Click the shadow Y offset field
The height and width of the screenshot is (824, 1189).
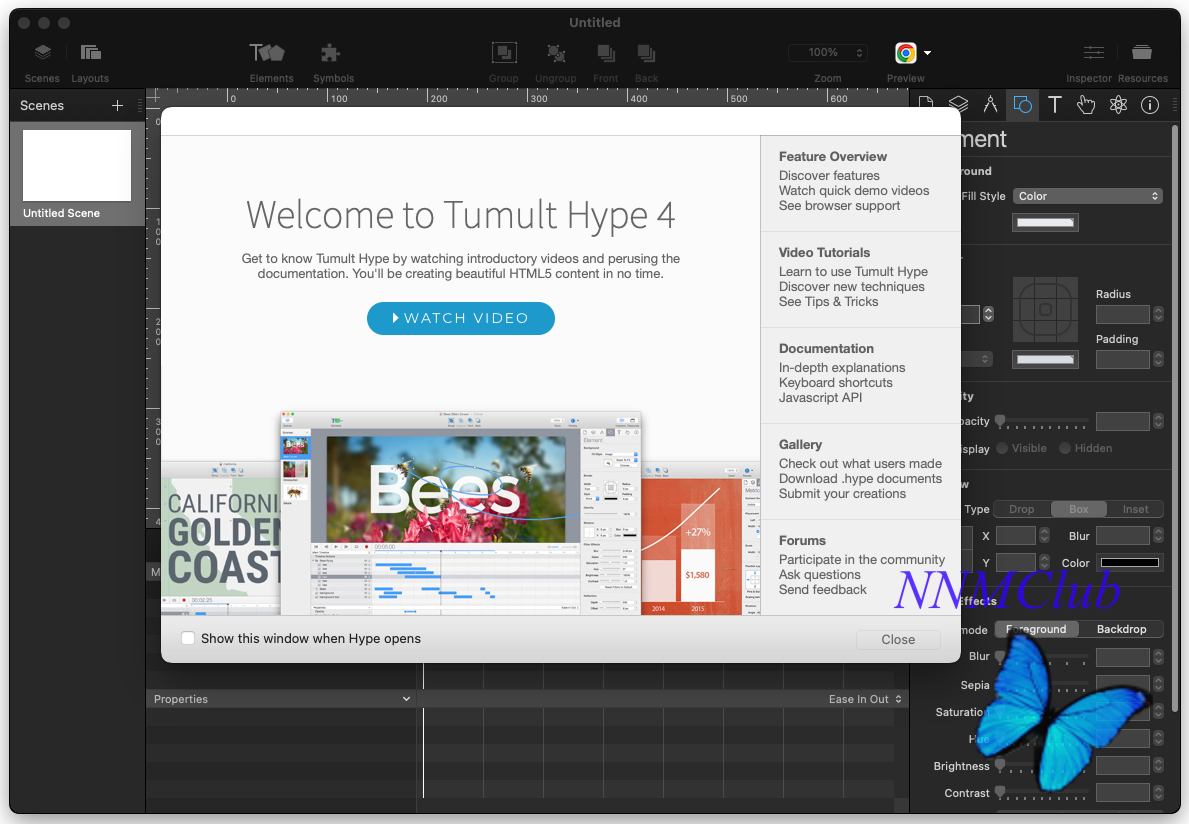coord(1016,562)
